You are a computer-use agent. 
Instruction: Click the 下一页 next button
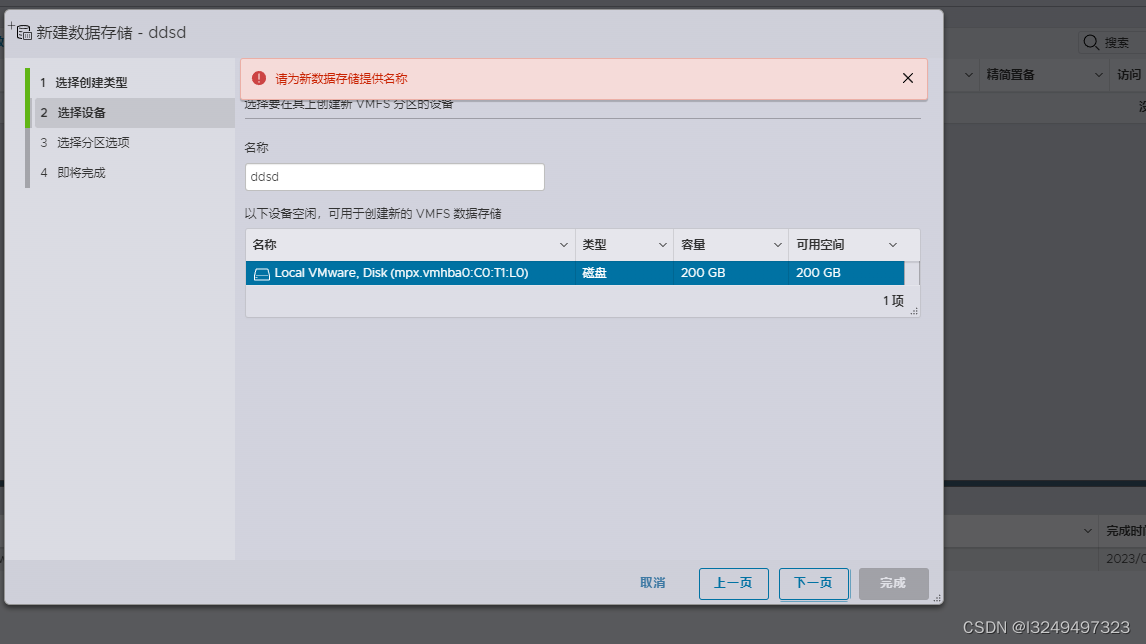tap(813, 583)
